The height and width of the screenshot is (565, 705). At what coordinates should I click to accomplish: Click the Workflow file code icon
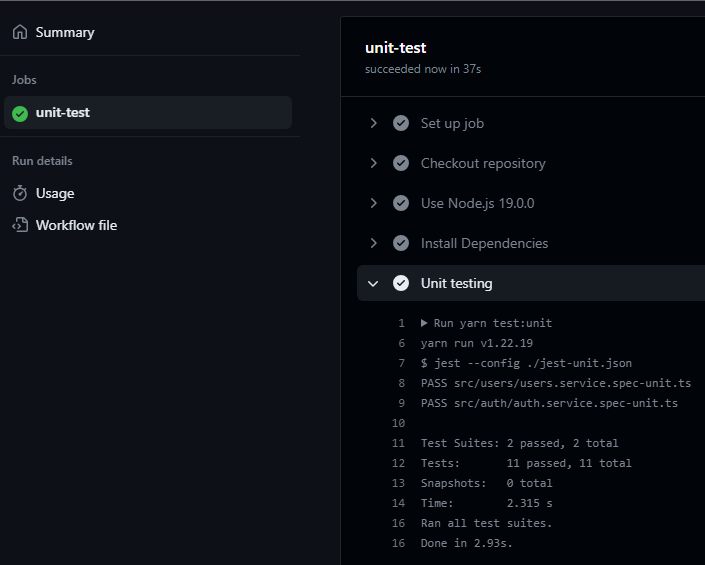[20, 225]
